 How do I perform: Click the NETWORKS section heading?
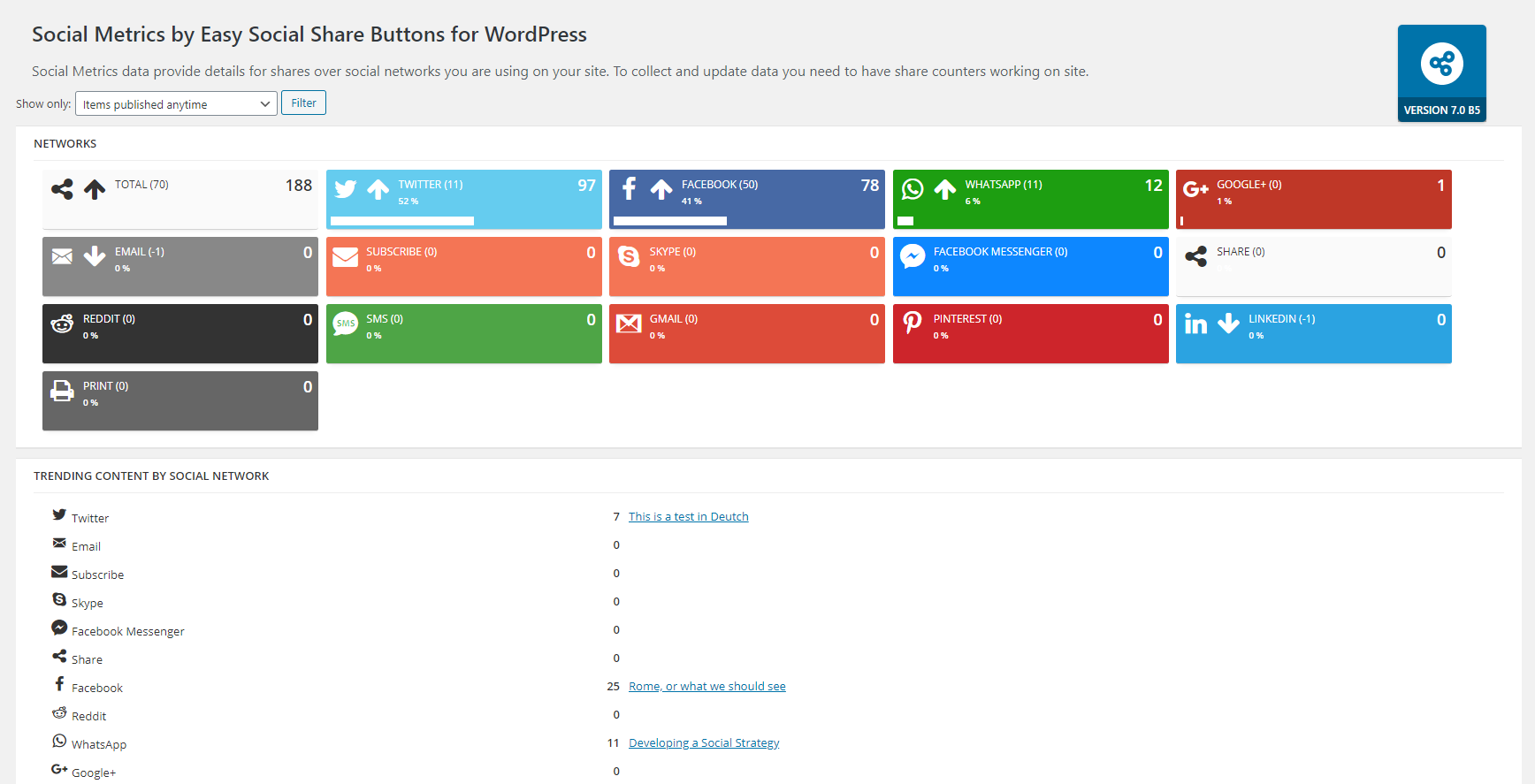(65, 143)
